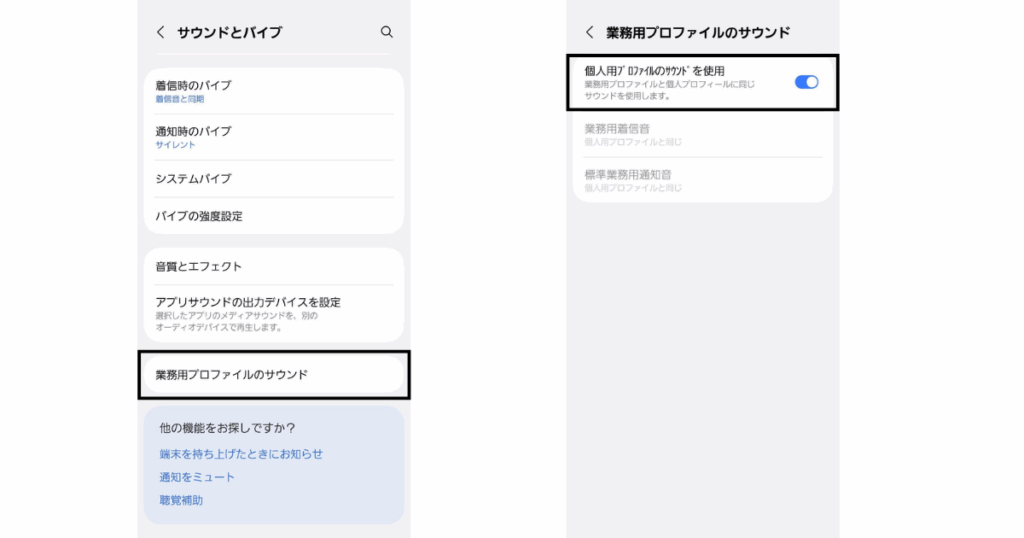
Task: Select 標準業務用通知音 option
Action: pos(703,180)
